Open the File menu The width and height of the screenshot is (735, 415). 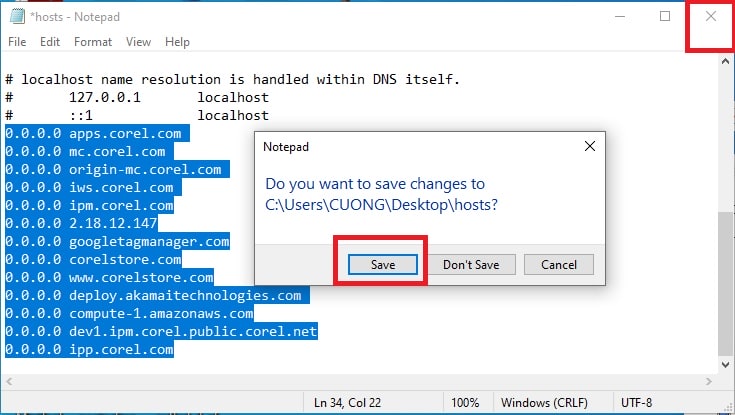tap(17, 42)
